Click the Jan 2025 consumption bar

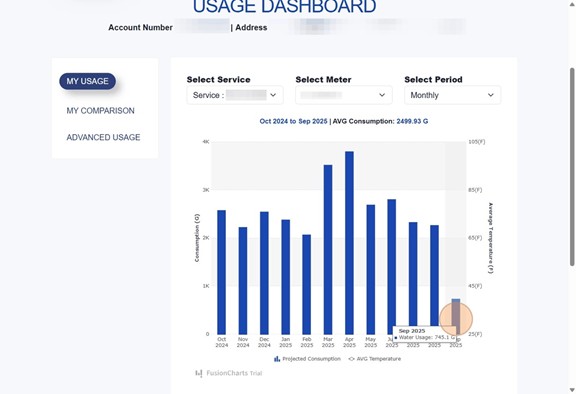pos(285,277)
